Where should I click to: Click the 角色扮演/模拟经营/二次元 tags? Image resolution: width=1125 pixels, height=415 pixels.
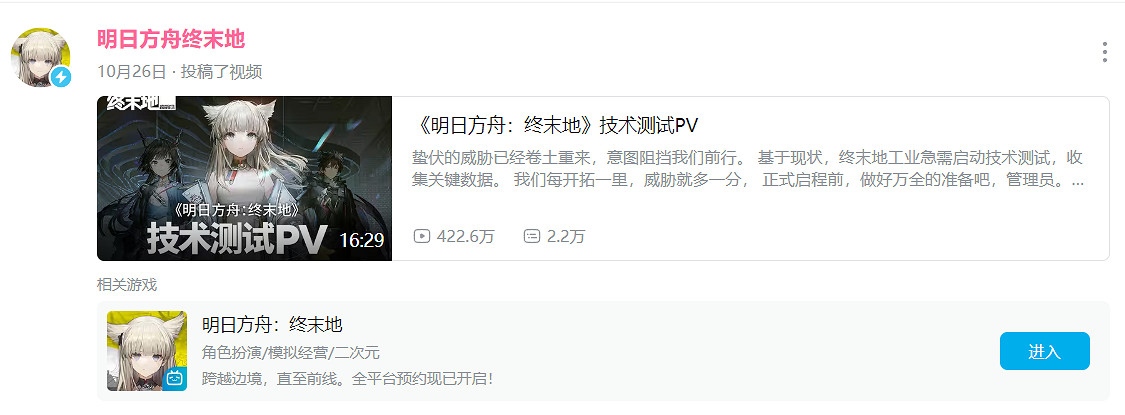(291, 353)
